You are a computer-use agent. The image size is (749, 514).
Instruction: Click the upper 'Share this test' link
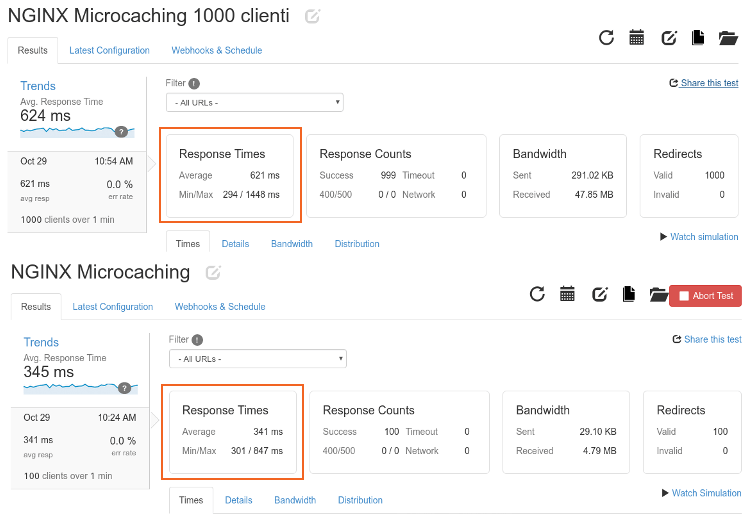pyautogui.click(x=710, y=83)
